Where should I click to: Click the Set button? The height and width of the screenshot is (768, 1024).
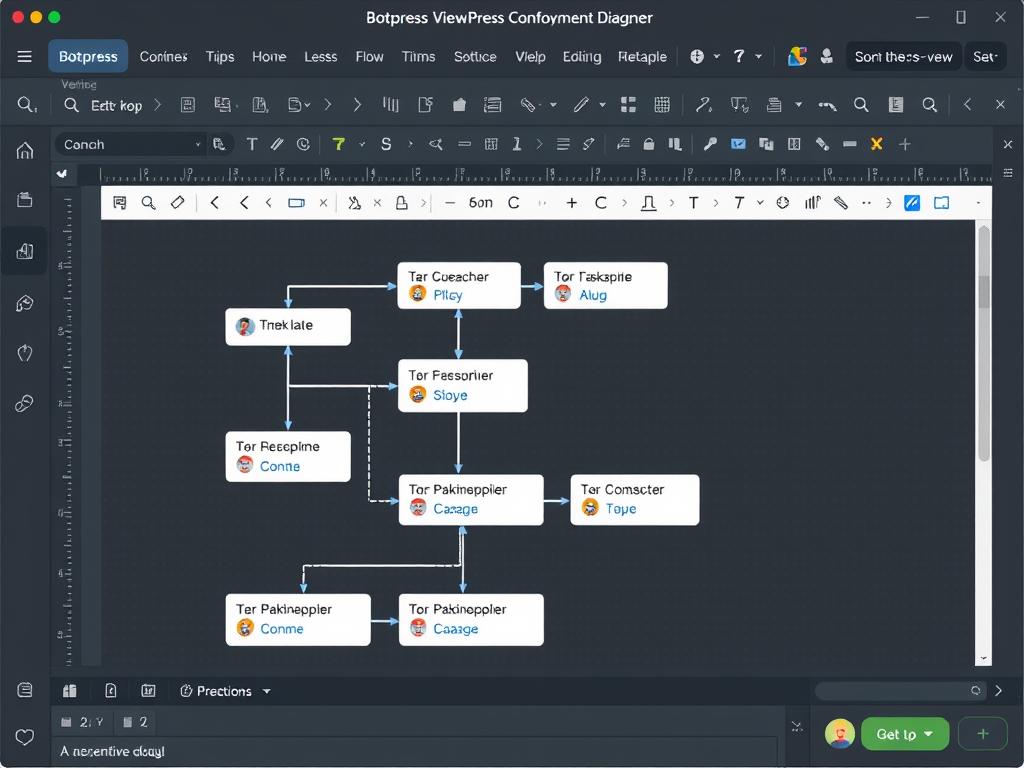click(985, 57)
